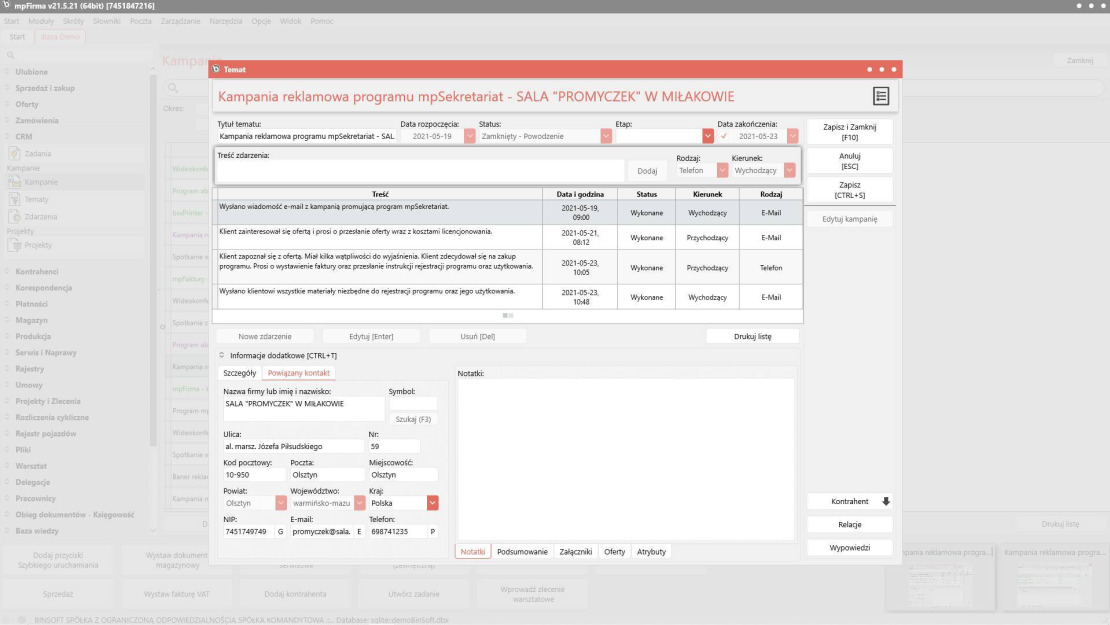Switch to the Atrybuty tab
1110x625 pixels.
(x=651, y=551)
